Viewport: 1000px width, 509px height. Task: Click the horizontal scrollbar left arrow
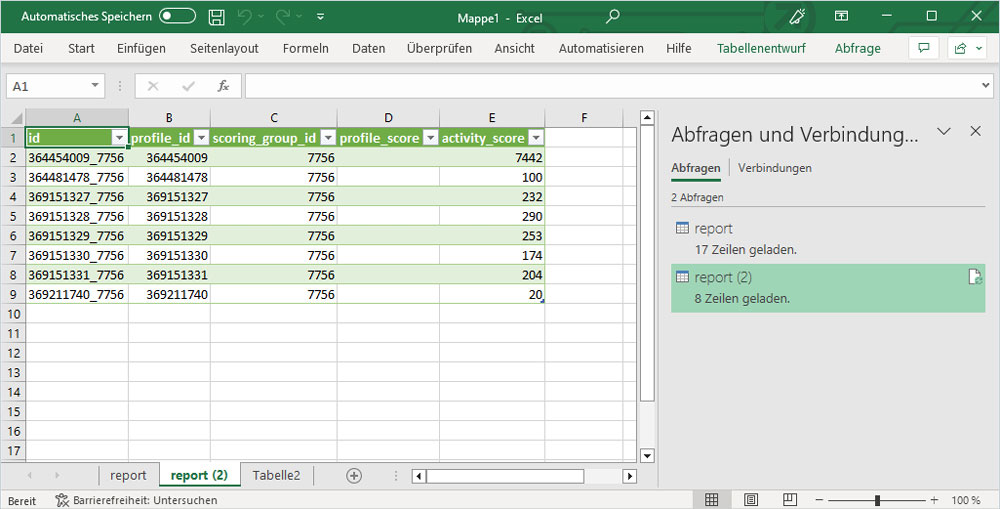pyautogui.click(x=418, y=476)
